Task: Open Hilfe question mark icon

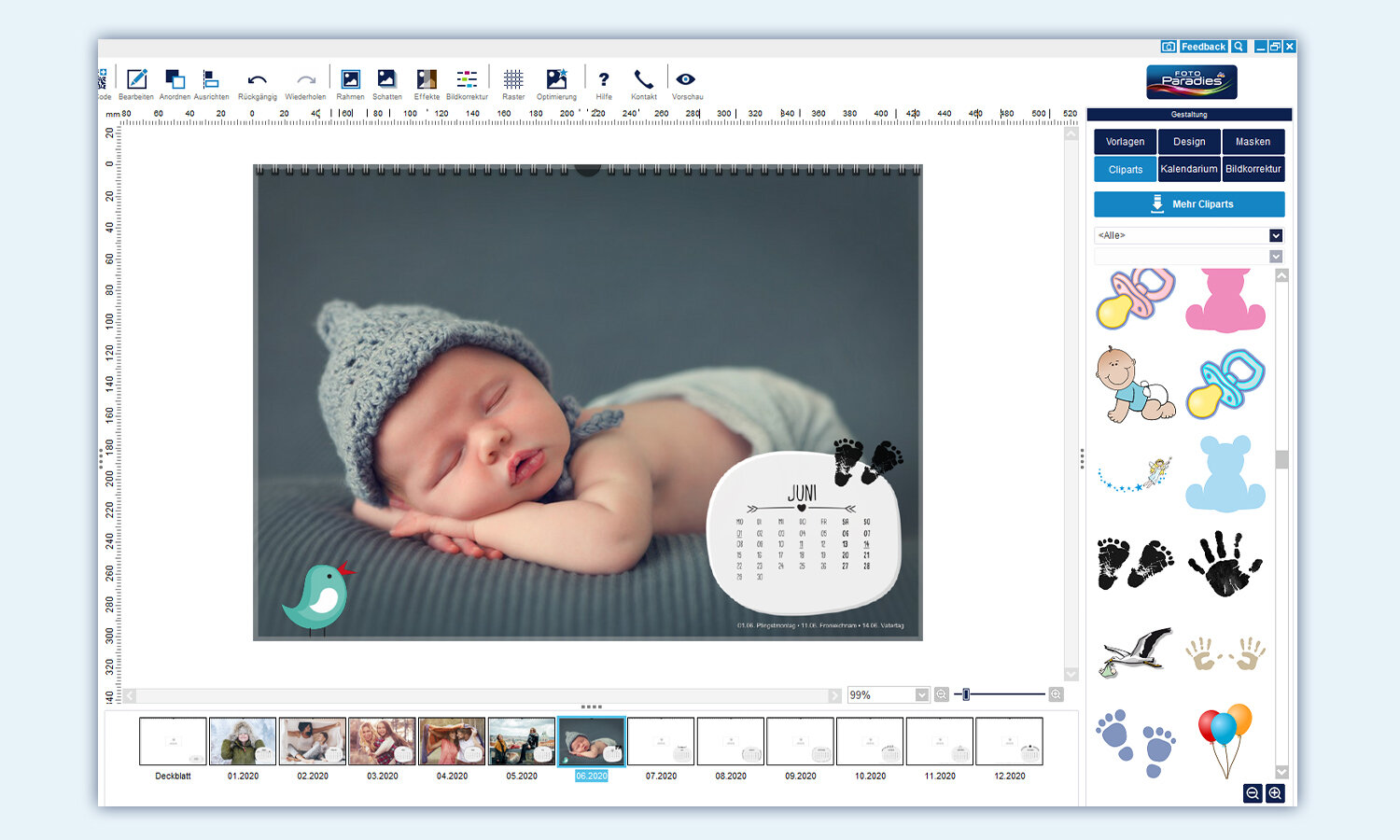Action: point(604,80)
